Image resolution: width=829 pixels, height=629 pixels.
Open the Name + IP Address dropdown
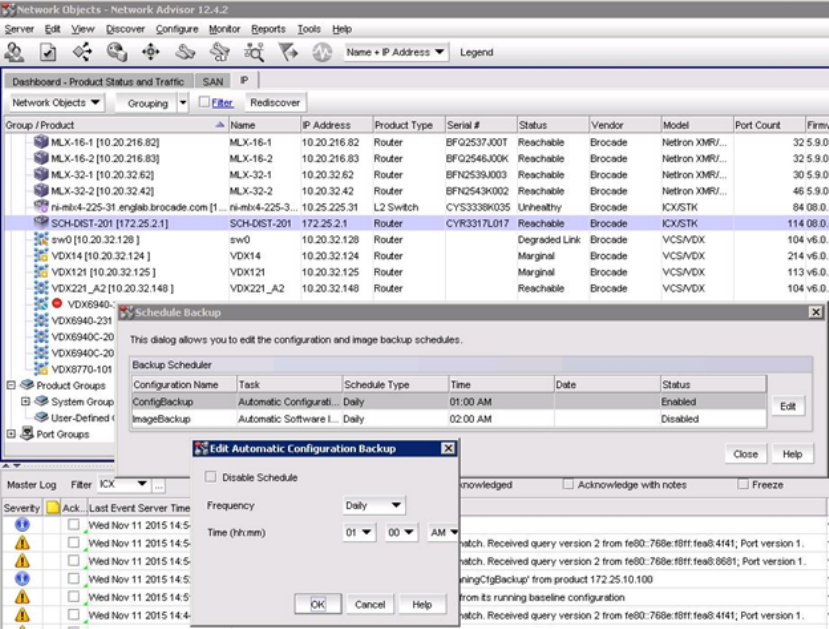395,52
